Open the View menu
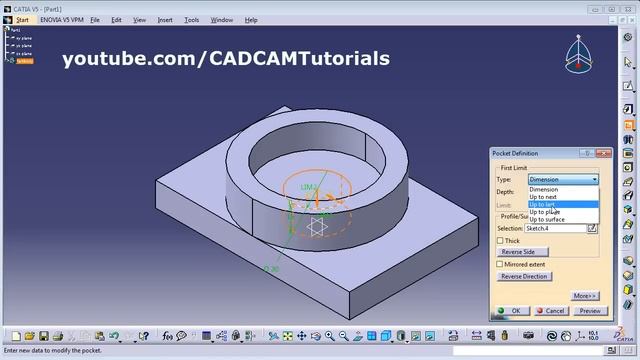This screenshot has width=640, height=360. coord(139,20)
